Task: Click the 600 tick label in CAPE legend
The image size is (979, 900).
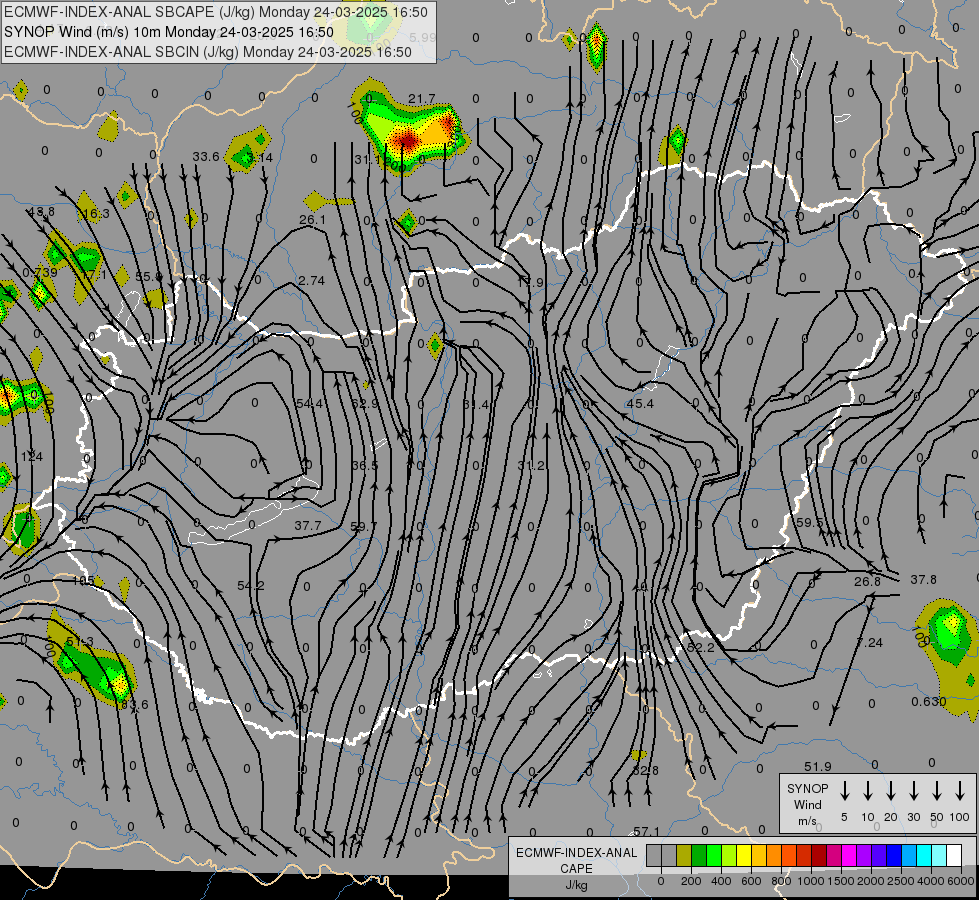Action: tap(751, 881)
